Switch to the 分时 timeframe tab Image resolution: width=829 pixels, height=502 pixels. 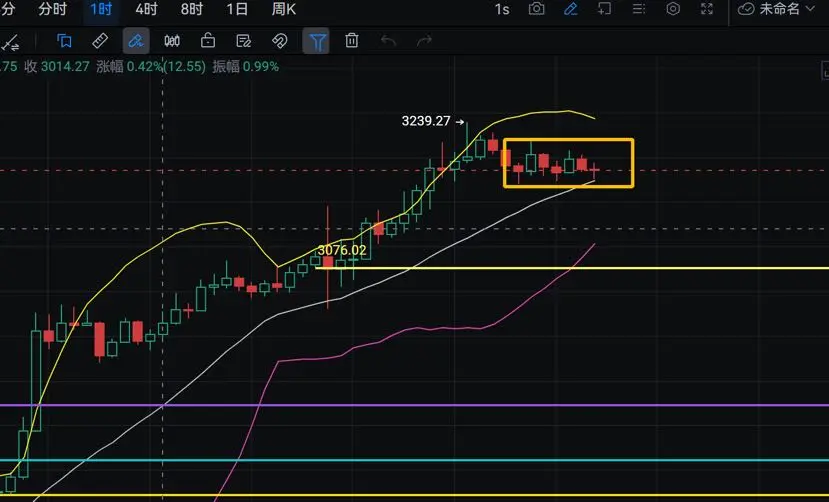coord(52,9)
